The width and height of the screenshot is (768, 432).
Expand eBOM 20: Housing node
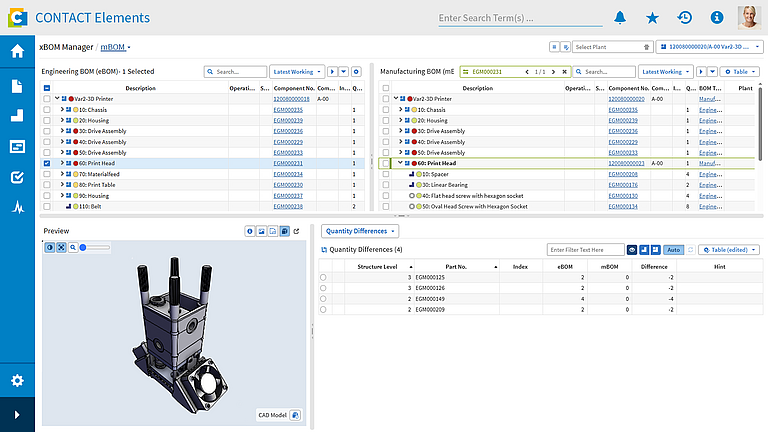click(x=62, y=120)
